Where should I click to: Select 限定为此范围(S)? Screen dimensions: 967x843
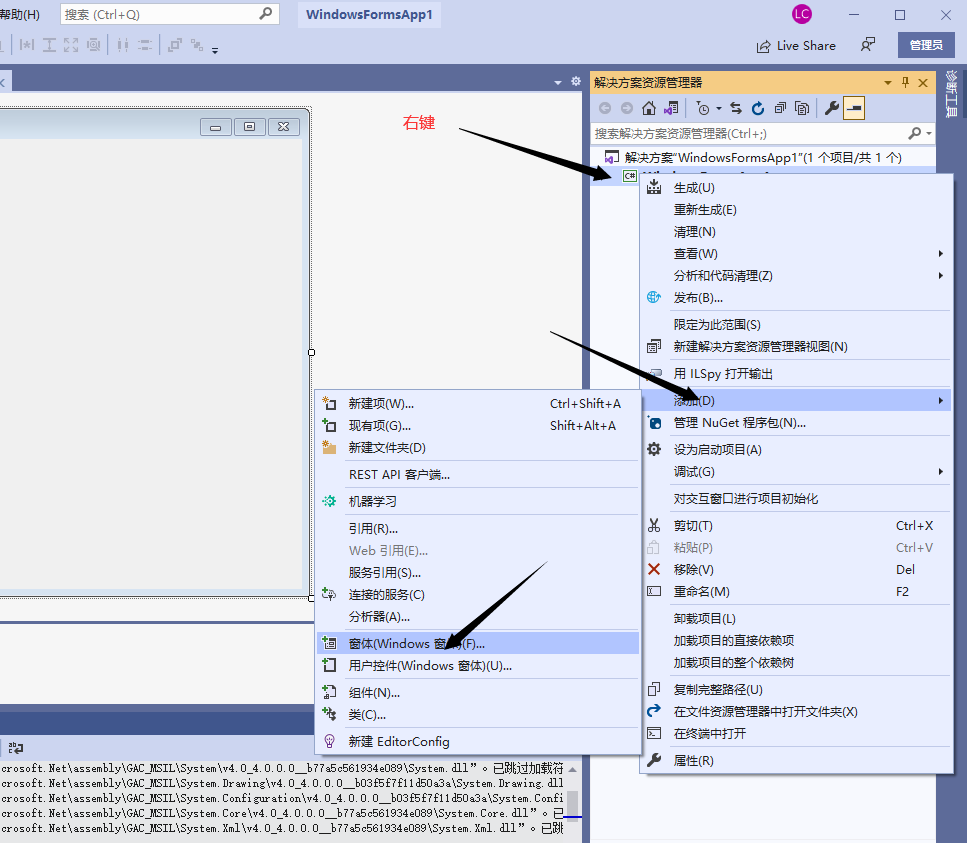796,325
